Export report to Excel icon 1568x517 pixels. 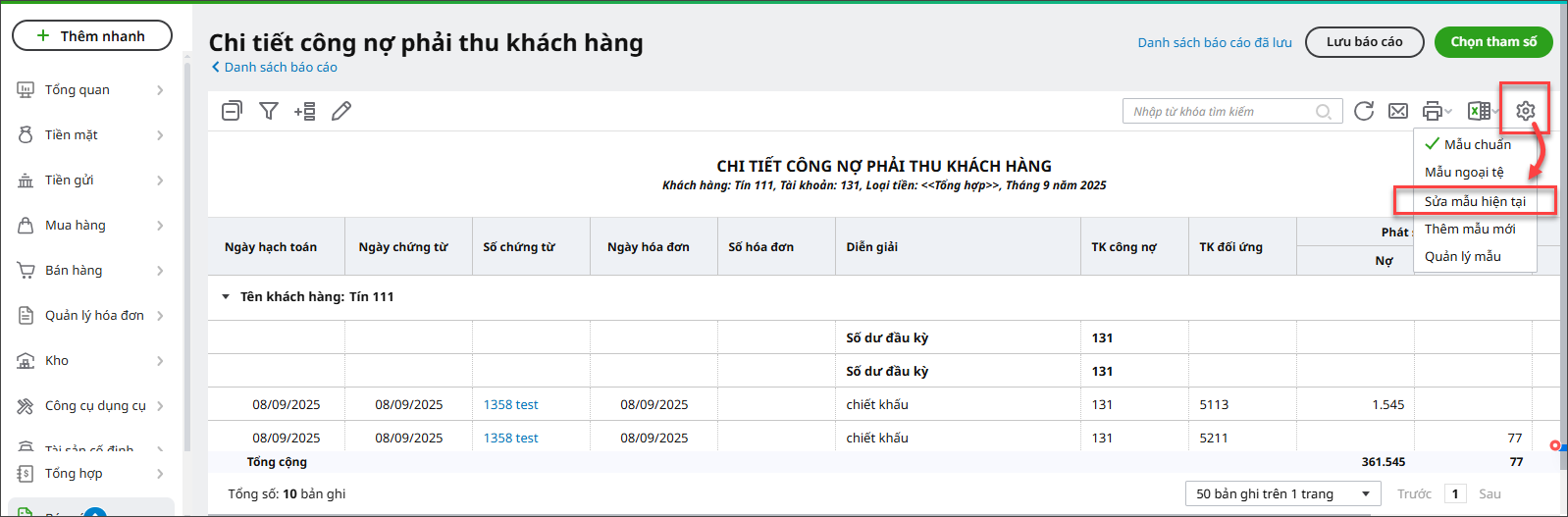[1478, 111]
